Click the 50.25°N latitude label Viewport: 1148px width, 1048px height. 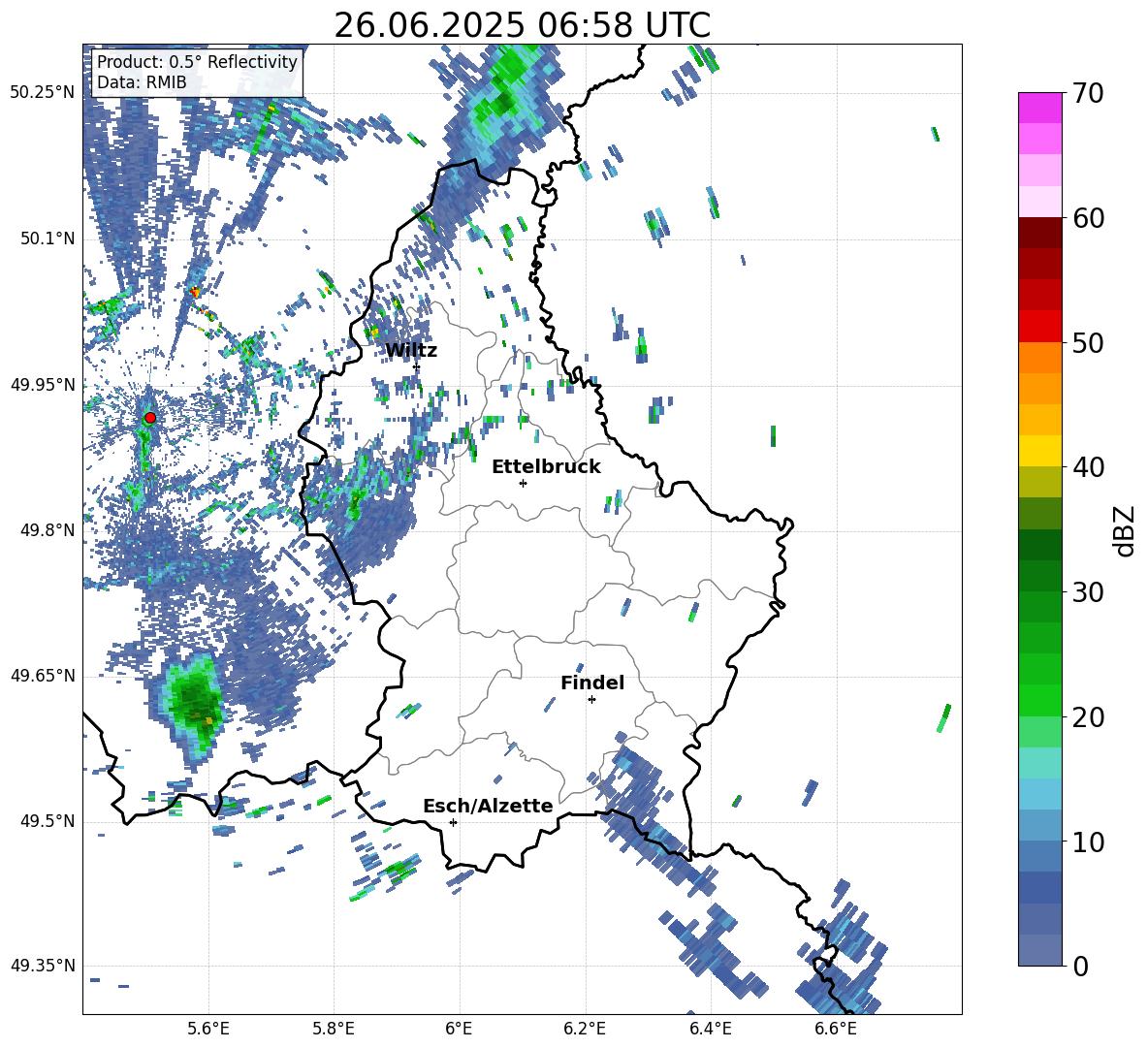pos(43,93)
